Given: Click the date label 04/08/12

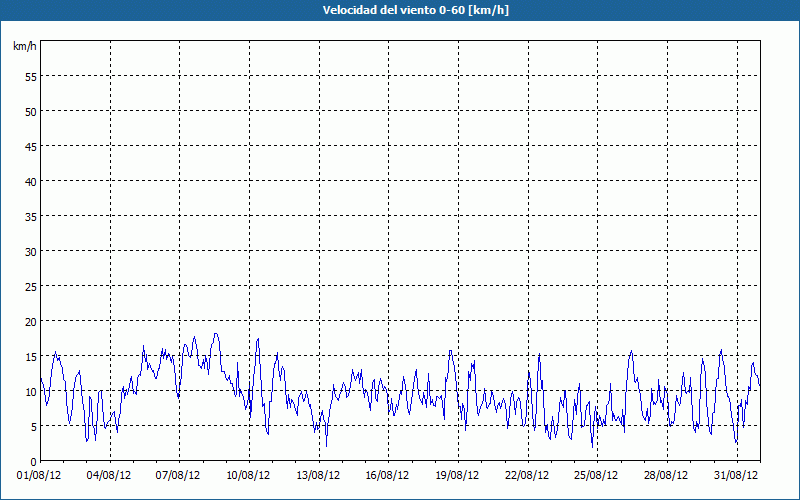Looking at the screenshot, I should (109, 476).
